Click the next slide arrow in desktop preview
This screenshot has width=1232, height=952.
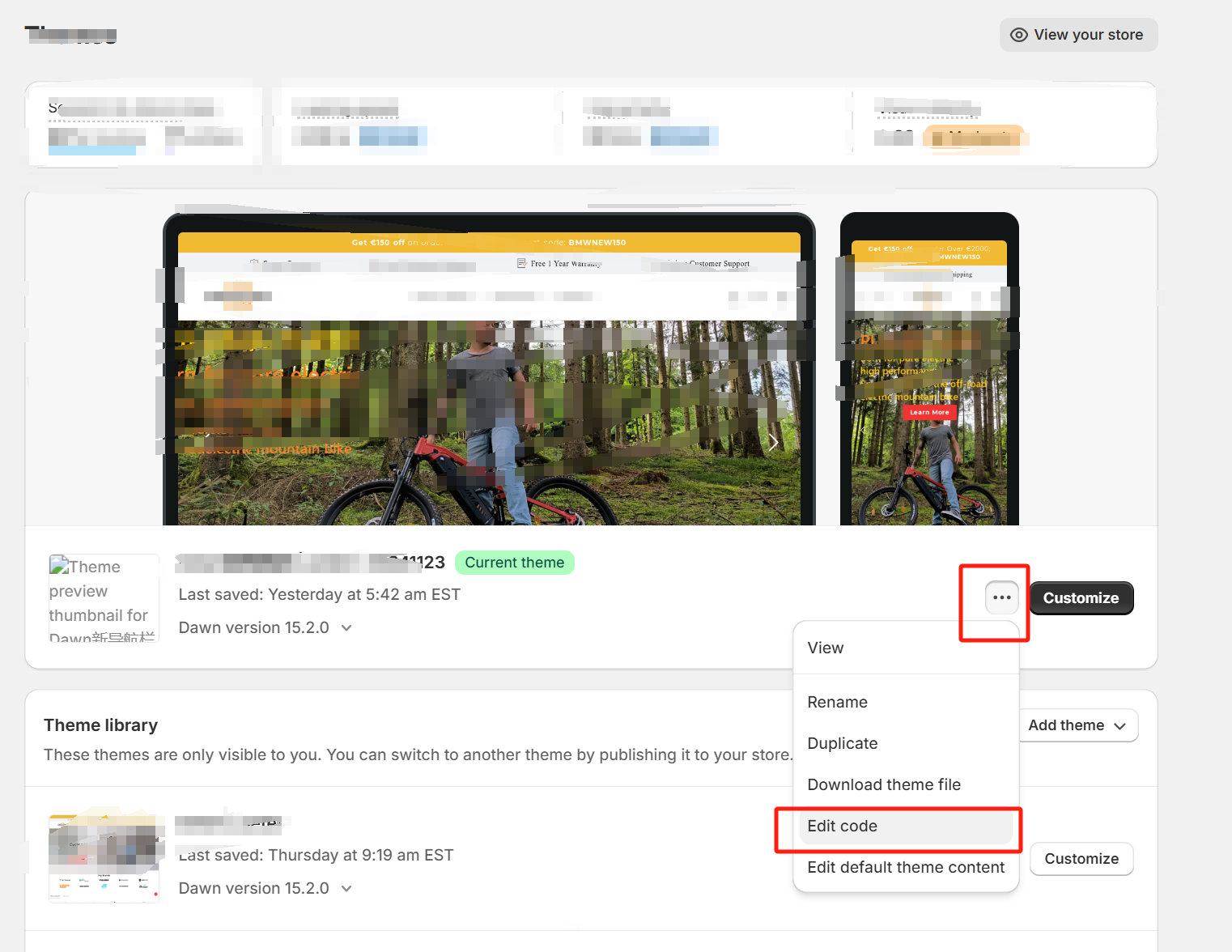point(773,442)
